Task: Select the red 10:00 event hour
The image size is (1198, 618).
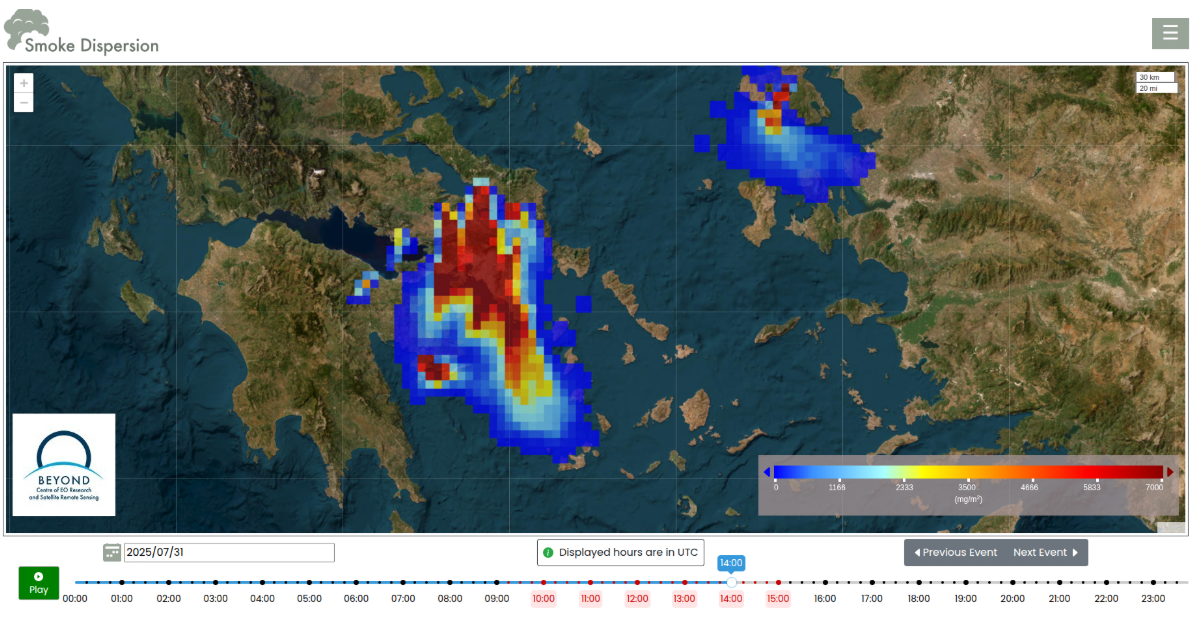Action: (543, 598)
